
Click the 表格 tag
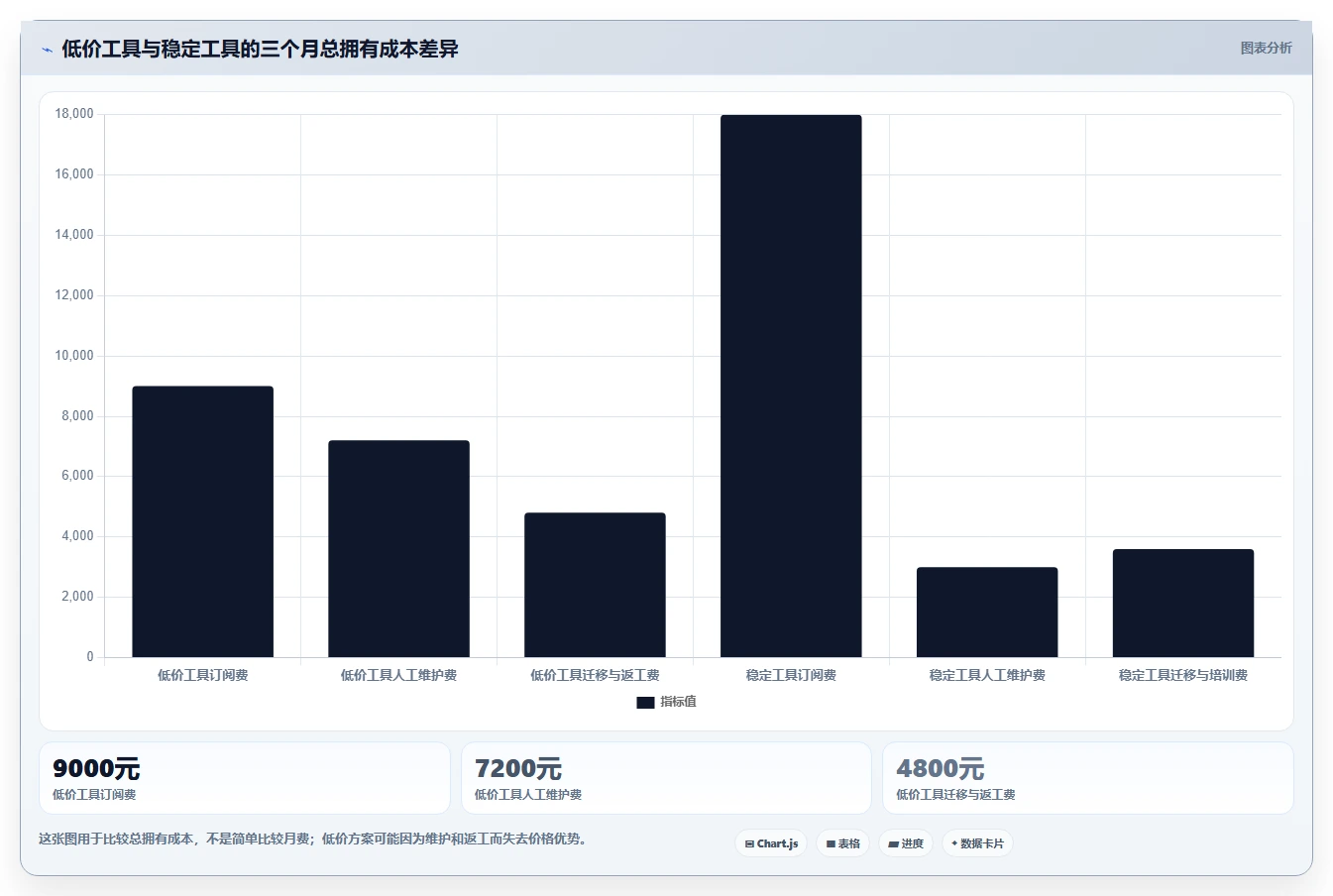(x=843, y=843)
